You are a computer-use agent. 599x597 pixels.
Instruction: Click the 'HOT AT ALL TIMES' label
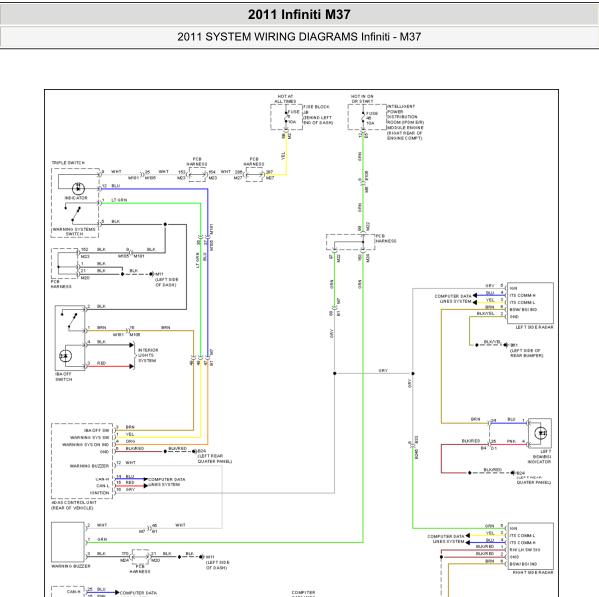coord(285,99)
